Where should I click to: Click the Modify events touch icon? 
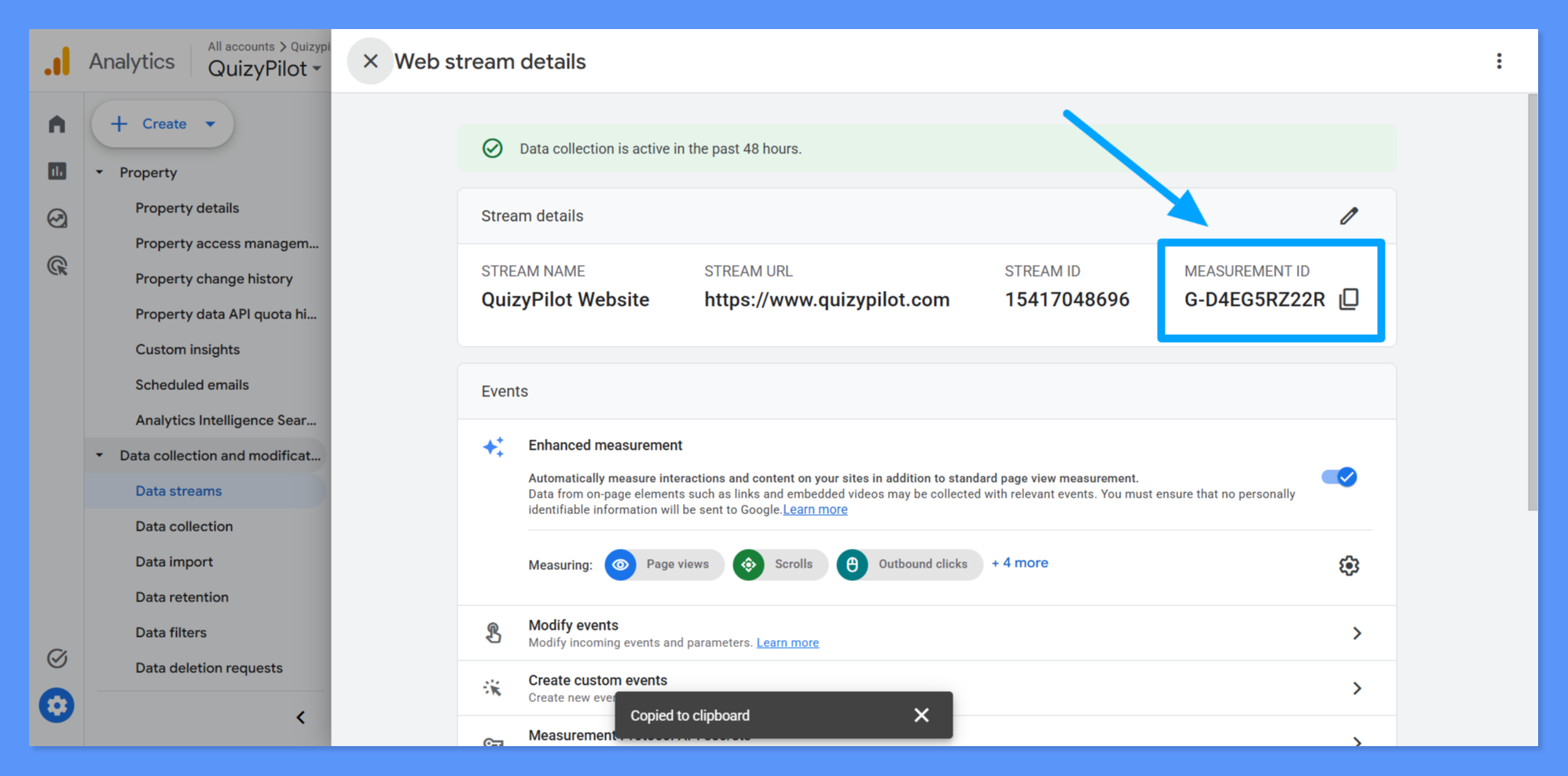494,633
